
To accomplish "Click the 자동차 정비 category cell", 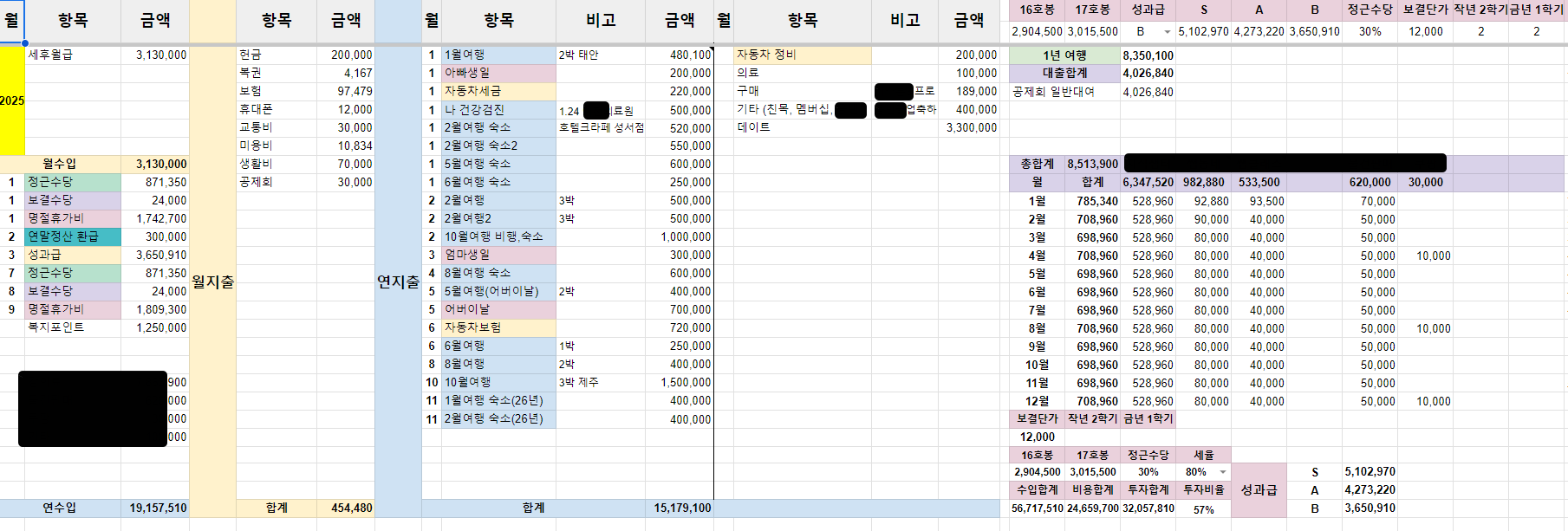I will 802,55.
